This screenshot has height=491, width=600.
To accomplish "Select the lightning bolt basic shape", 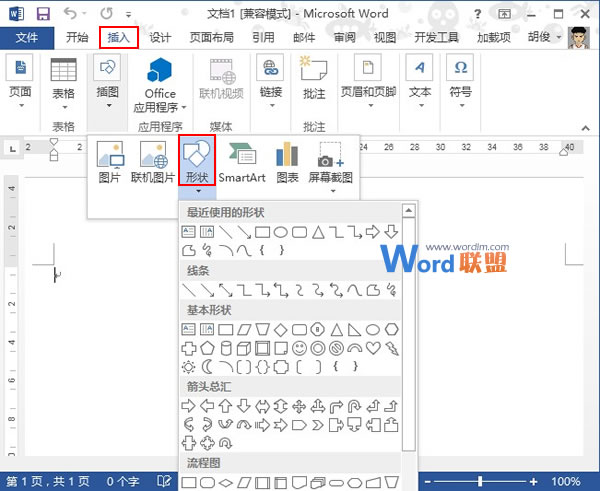I will point(392,348).
